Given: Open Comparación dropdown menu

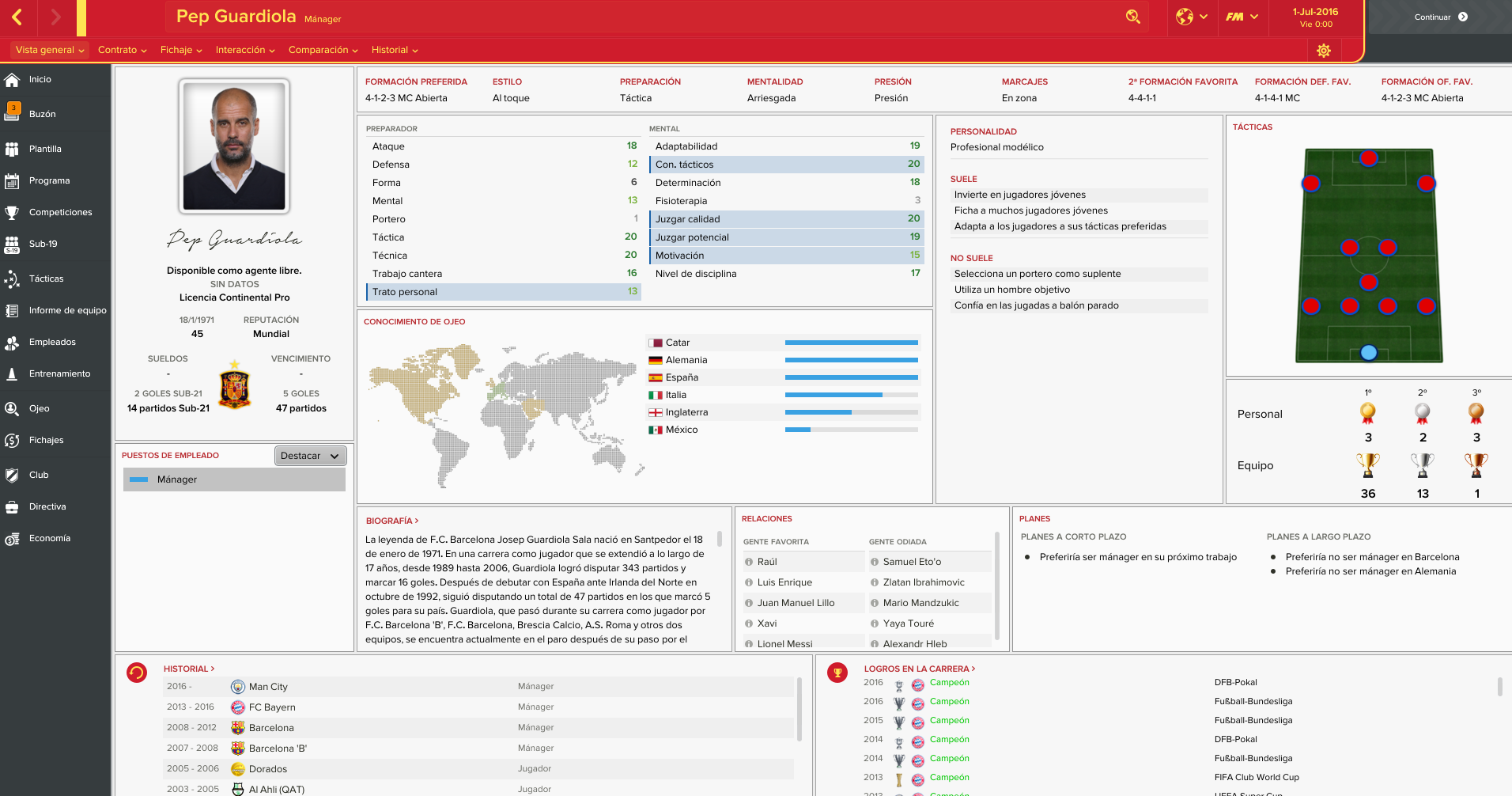Looking at the screenshot, I should tap(323, 50).
